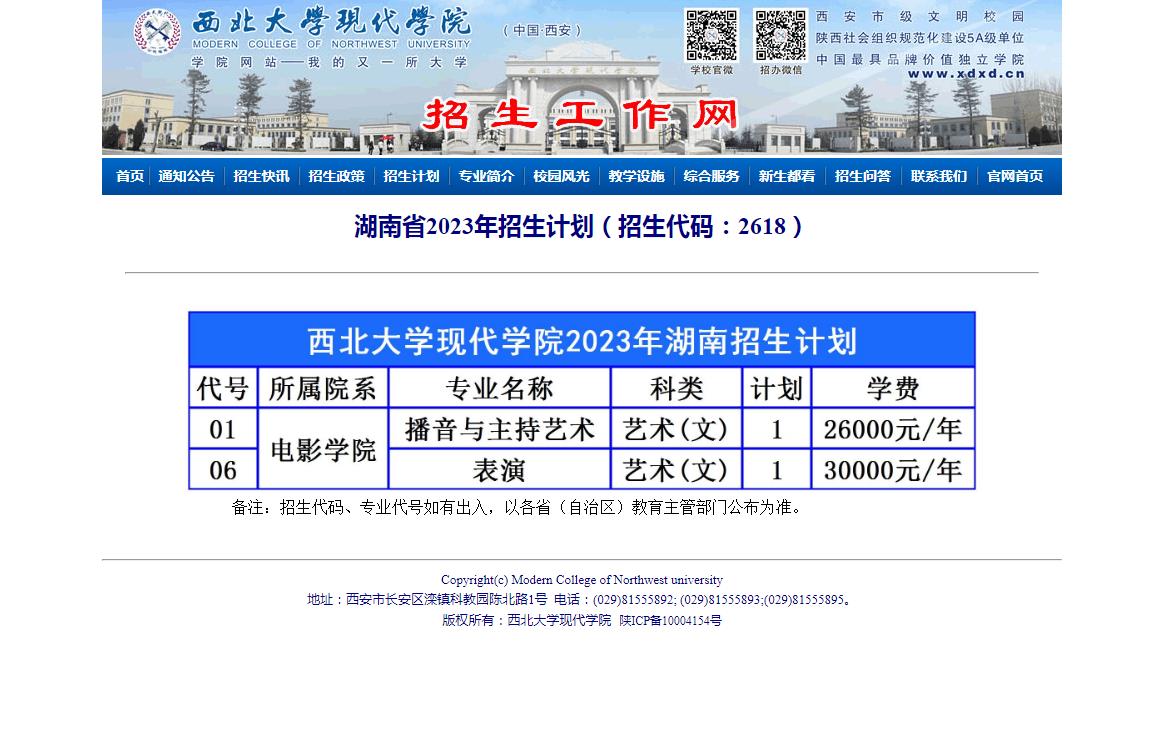Viewport: 1150px width, 750px height.
Task: Select the code cell 06
Action: [223, 469]
